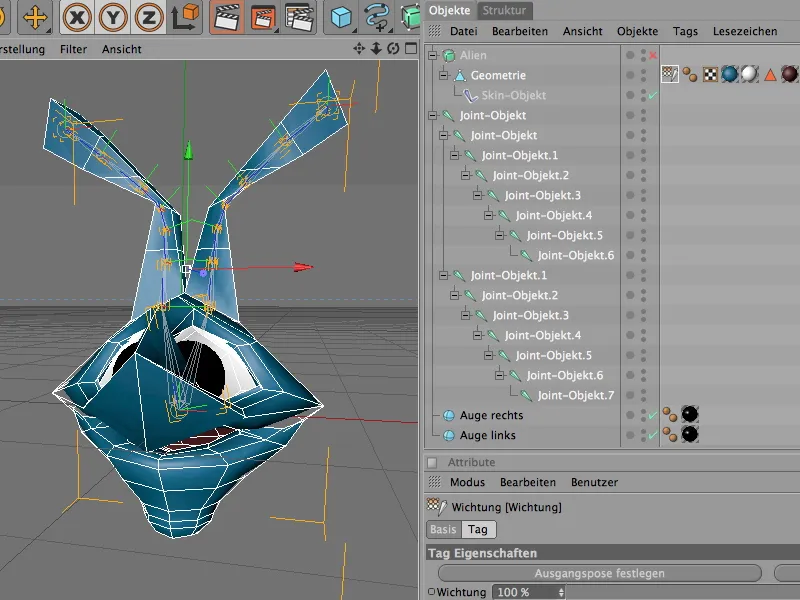Open the render settings icon
800x600 pixels.
(299, 17)
